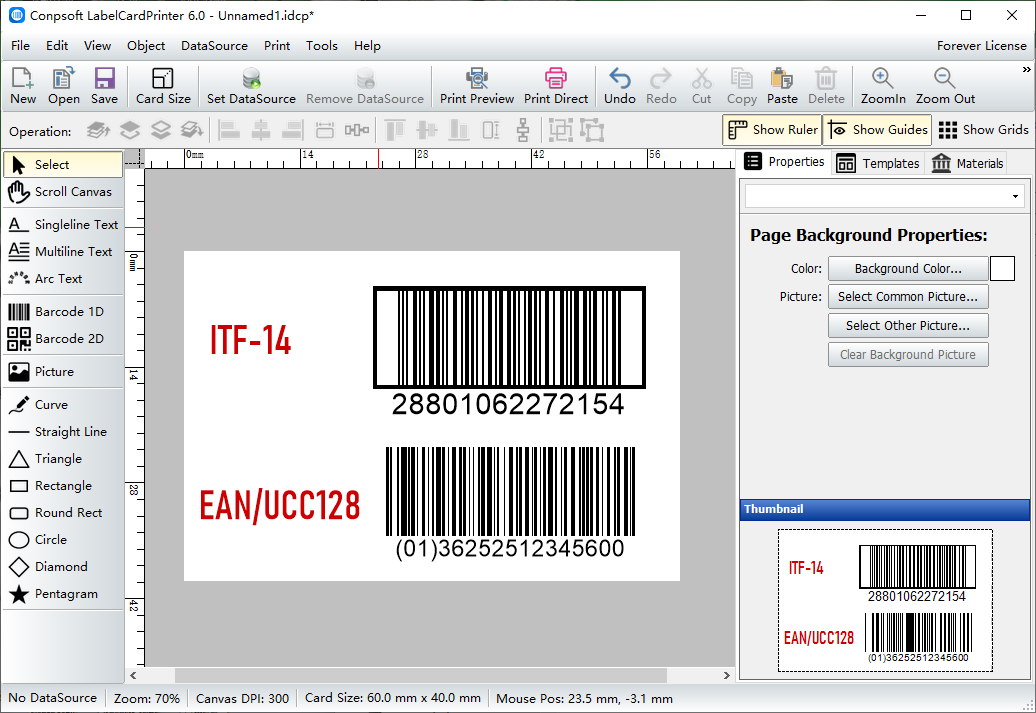
Task: Click the Print Direct icon
Action: (x=556, y=86)
